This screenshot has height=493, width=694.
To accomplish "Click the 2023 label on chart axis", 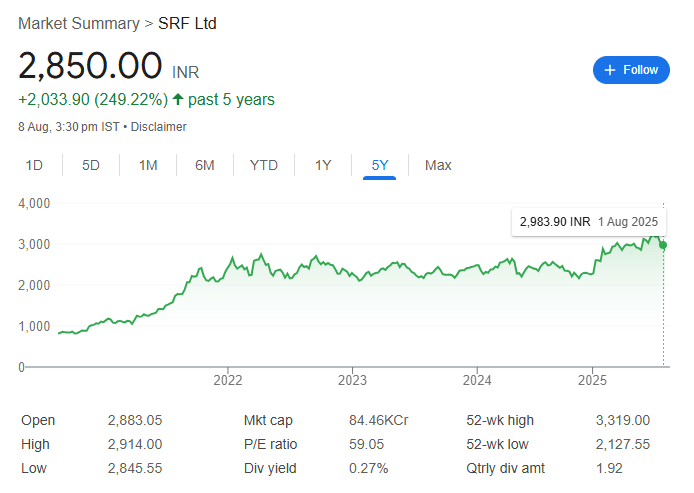I will (x=352, y=380).
